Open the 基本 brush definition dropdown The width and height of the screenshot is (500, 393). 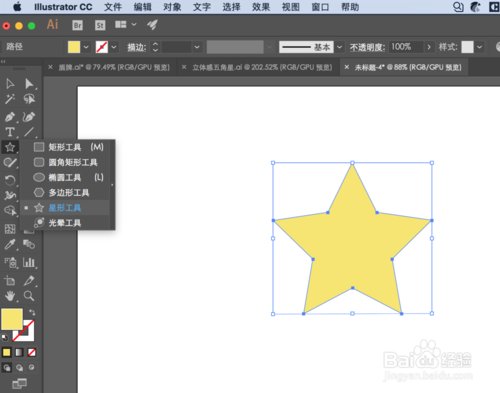[x=339, y=47]
